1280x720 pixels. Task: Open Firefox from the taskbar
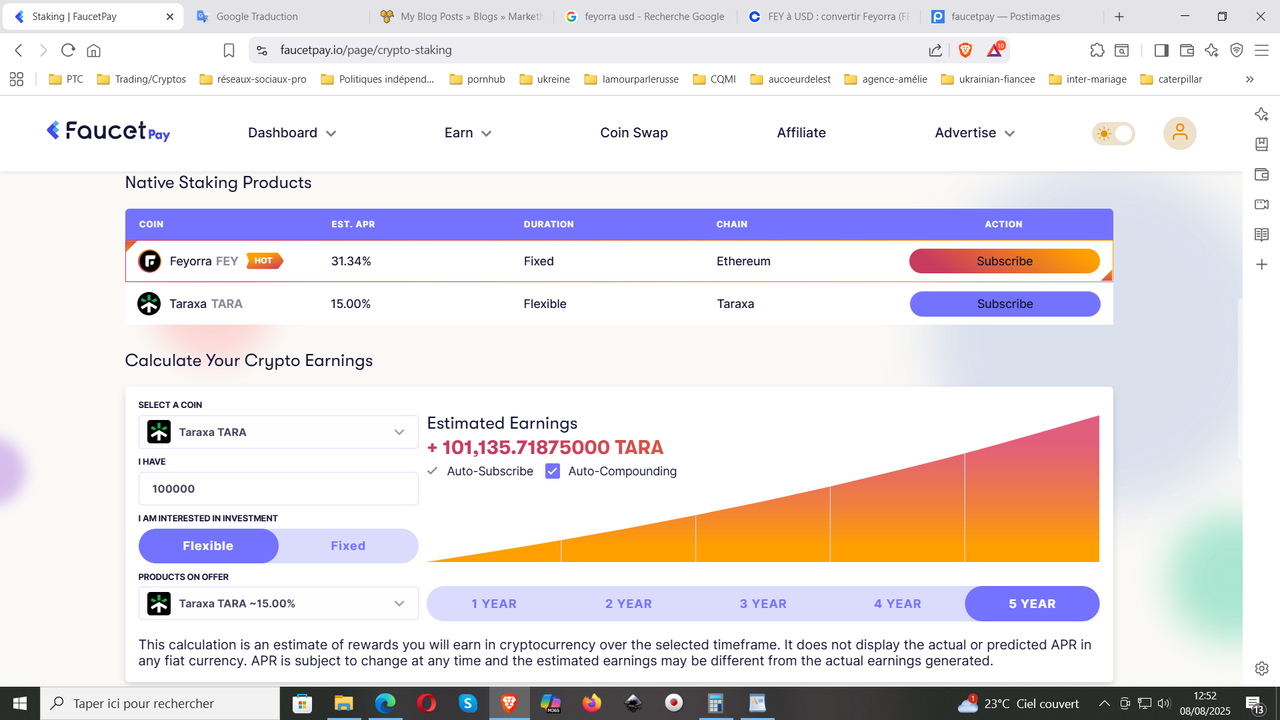592,703
